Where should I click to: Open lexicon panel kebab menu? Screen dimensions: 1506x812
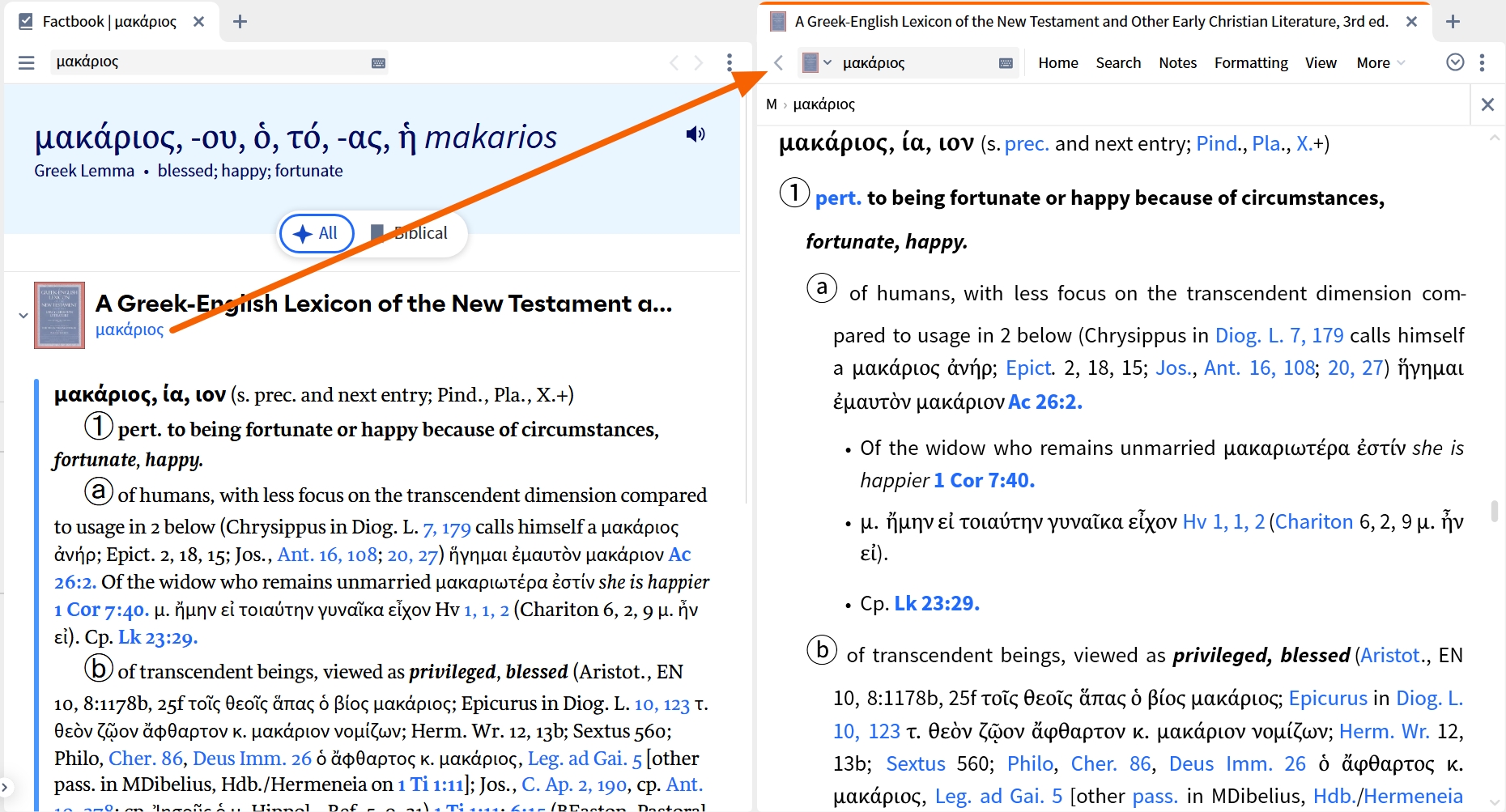click(x=1482, y=62)
